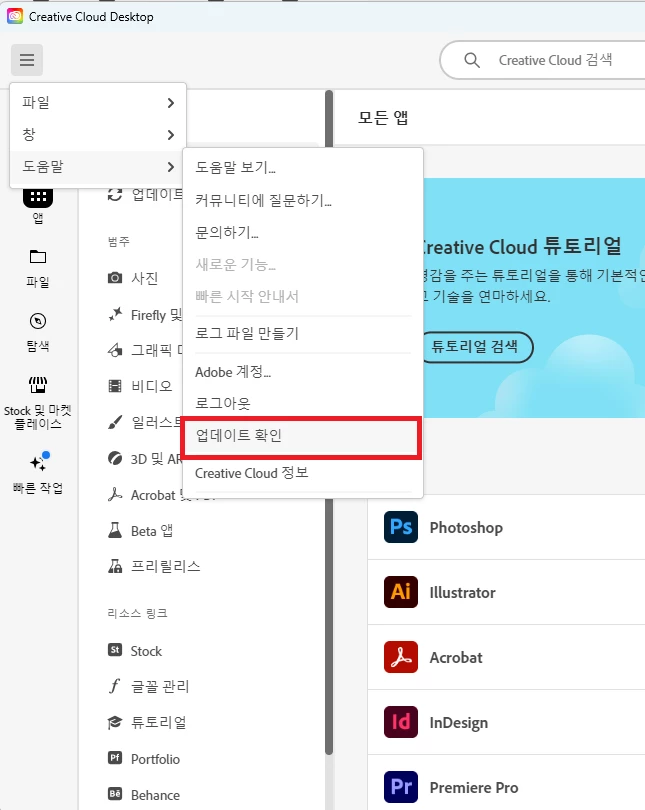This screenshot has height=810, width=645.
Task: Expand the 창 submenu arrow
Action: pyautogui.click(x=171, y=135)
